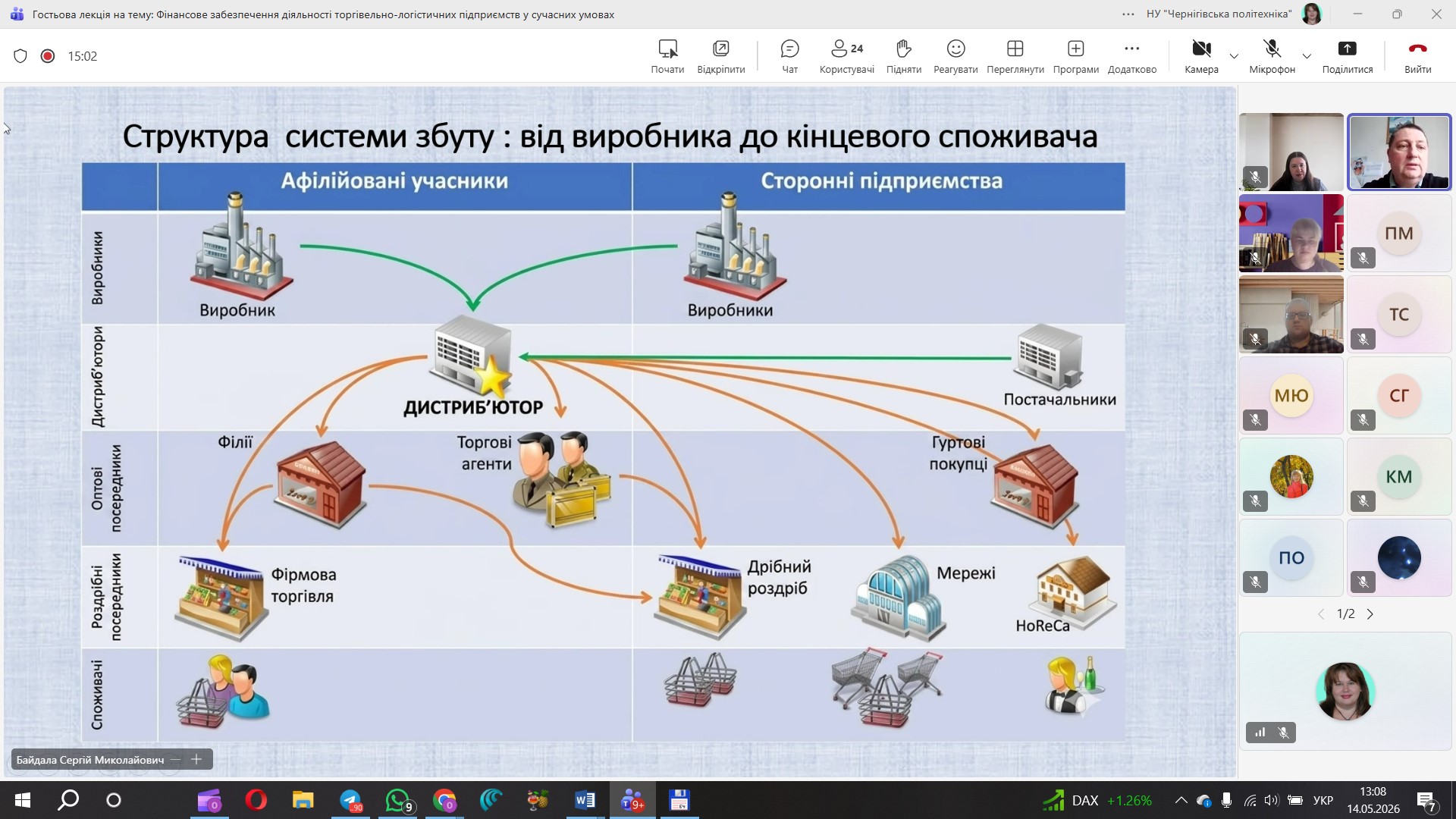
Task: Open the Teams title bar more options dots
Action: (1128, 14)
